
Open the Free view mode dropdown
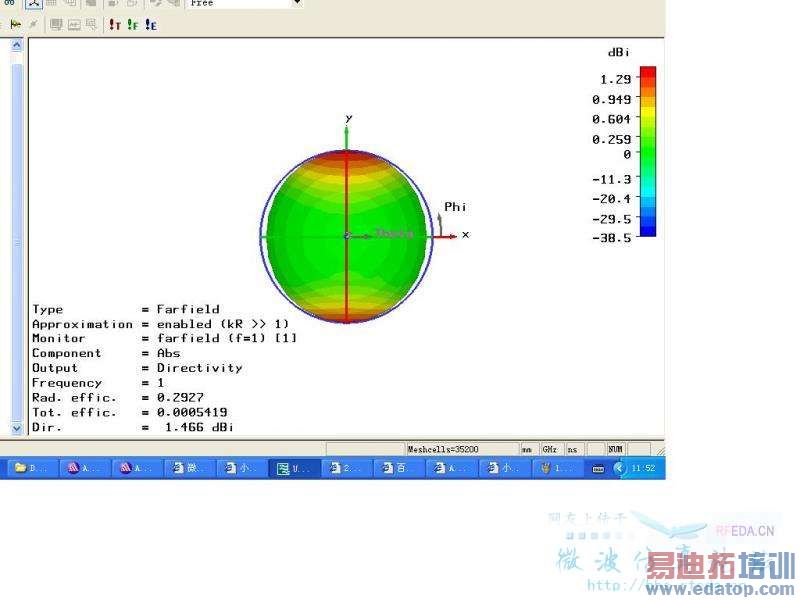(x=297, y=3)
